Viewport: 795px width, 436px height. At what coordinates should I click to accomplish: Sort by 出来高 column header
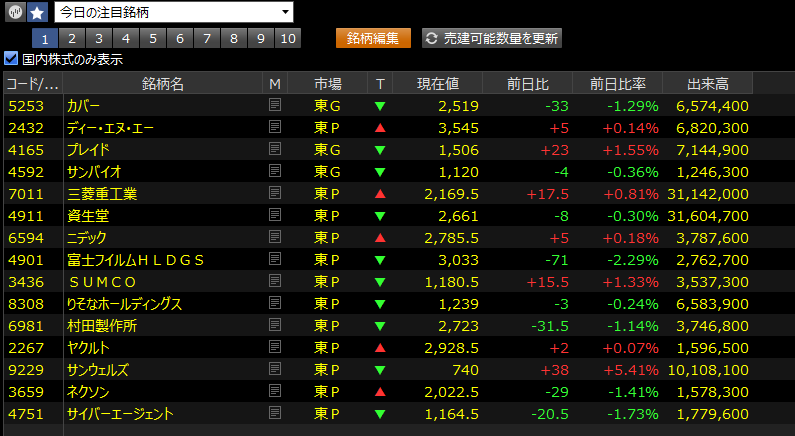click(x=707, y=84)
